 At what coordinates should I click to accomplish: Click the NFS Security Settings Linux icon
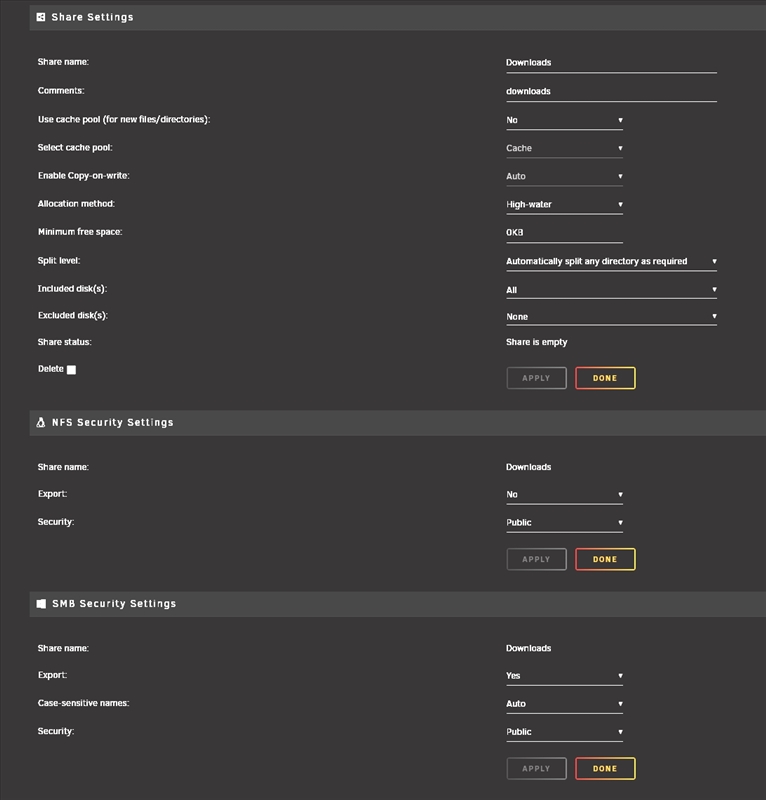coord(41,423)
